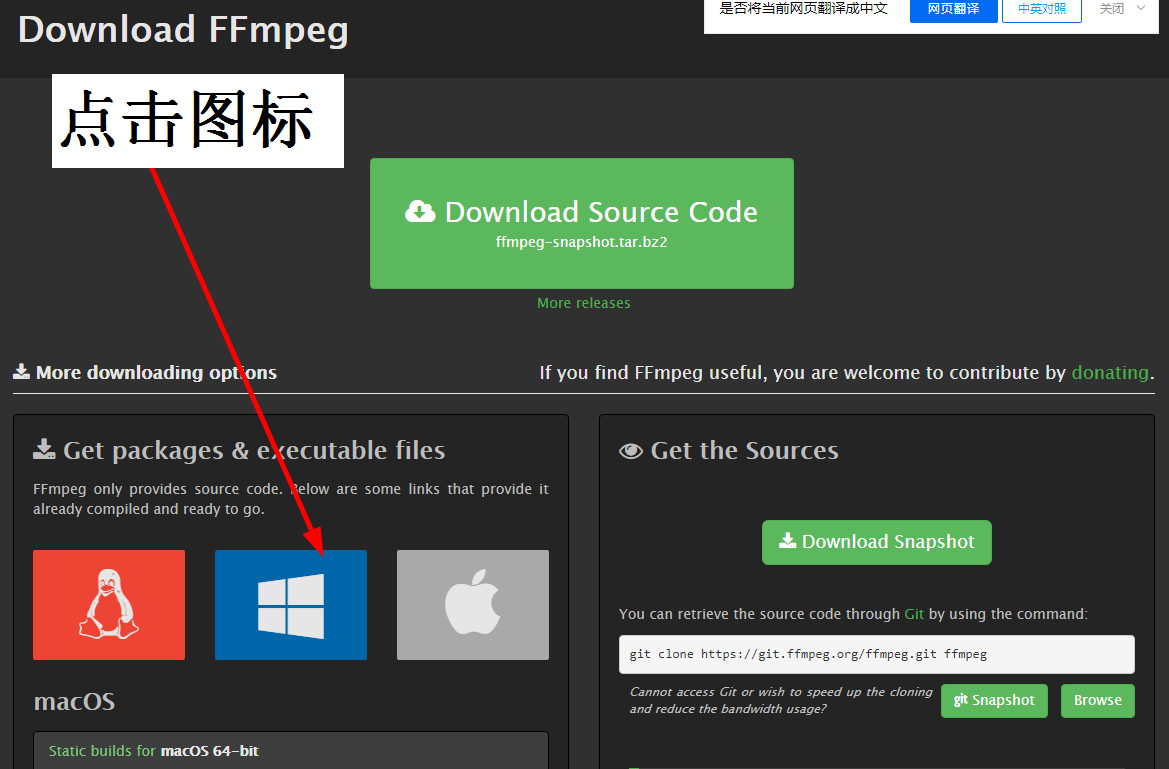The height and width of the screenshot is (769, 1169).
Task: Click the "Cannot access Git" hint text
Action: [x=781, y=700]
